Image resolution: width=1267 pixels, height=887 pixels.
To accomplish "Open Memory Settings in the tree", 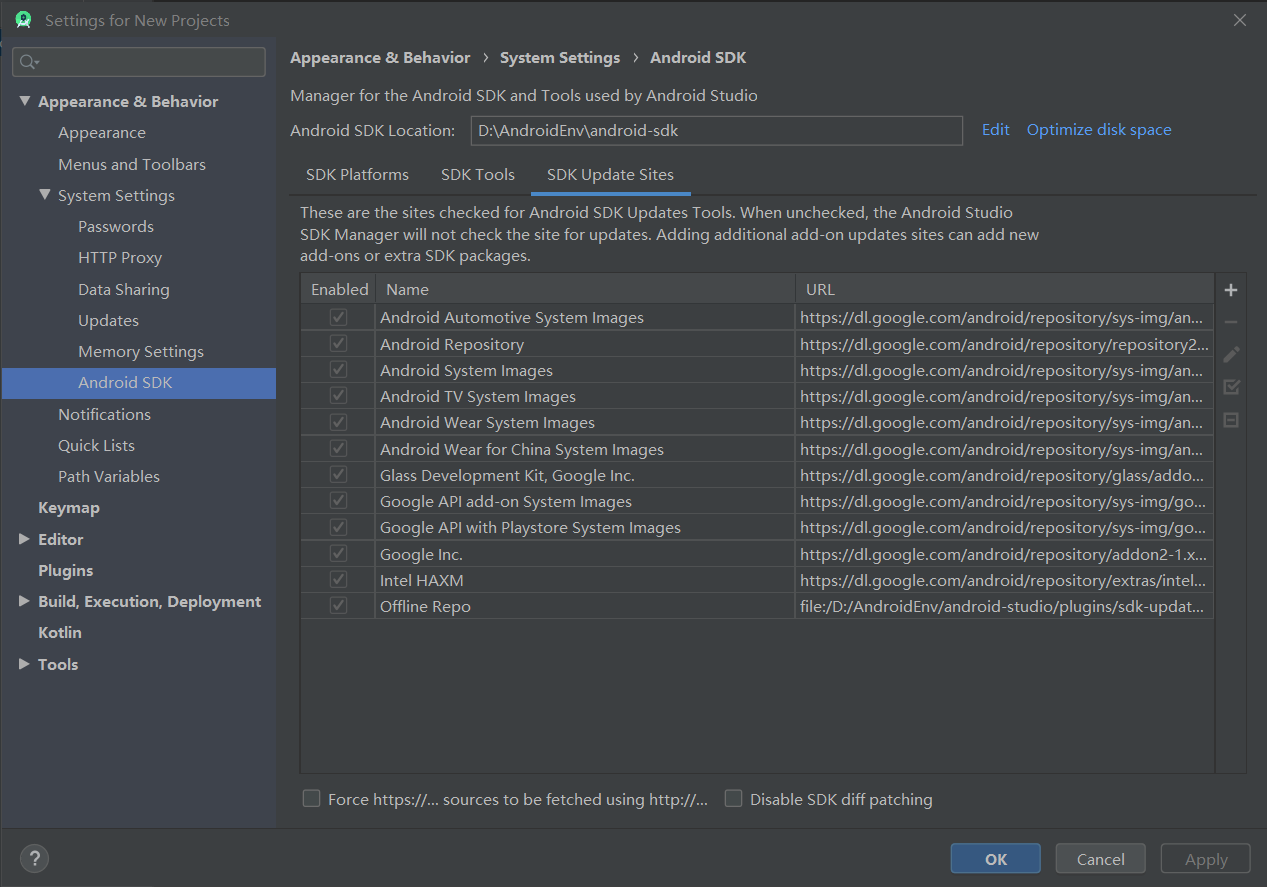I will (141, 351).
